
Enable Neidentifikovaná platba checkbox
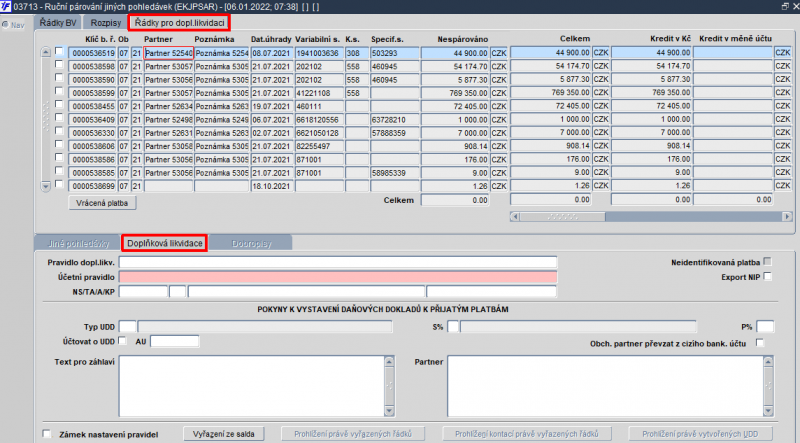coord(767,261)
